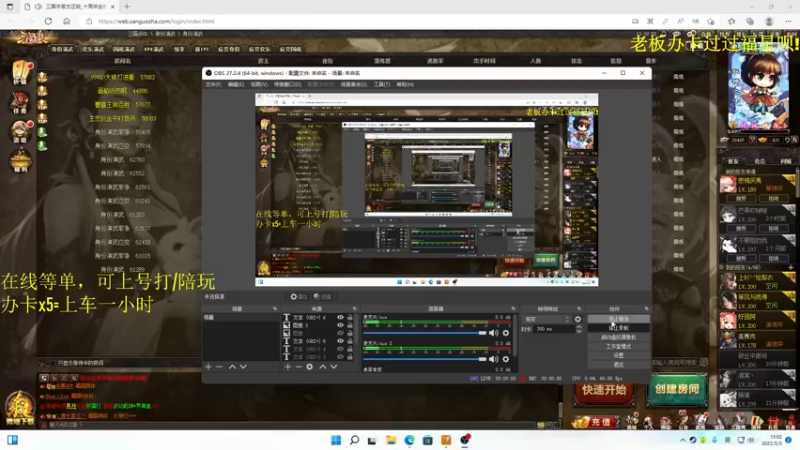
Task: Remove the selected scene in OBS
Action: point(219,367)
